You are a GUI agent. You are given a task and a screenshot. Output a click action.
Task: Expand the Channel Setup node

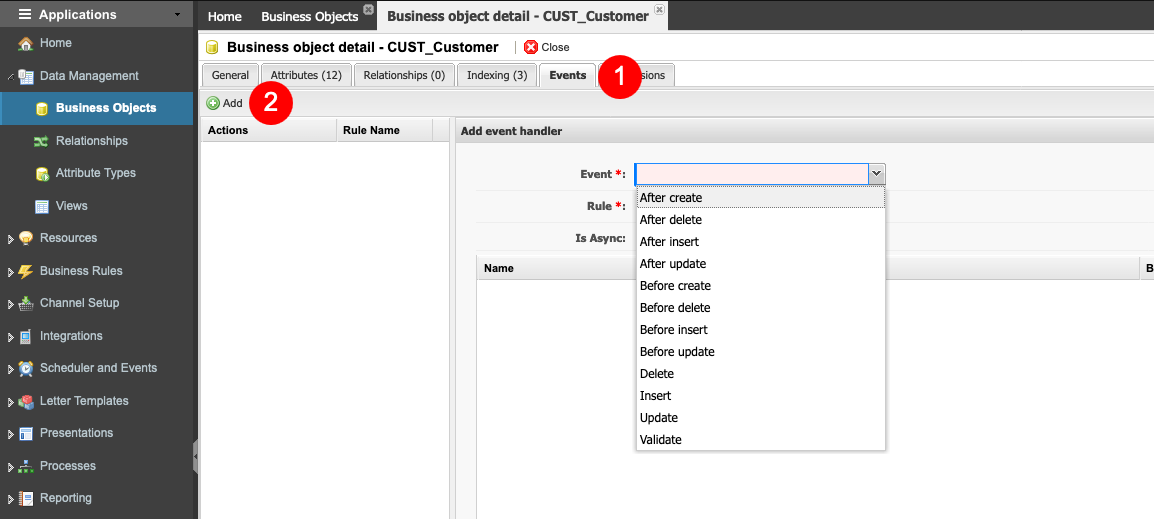[10, 304]
